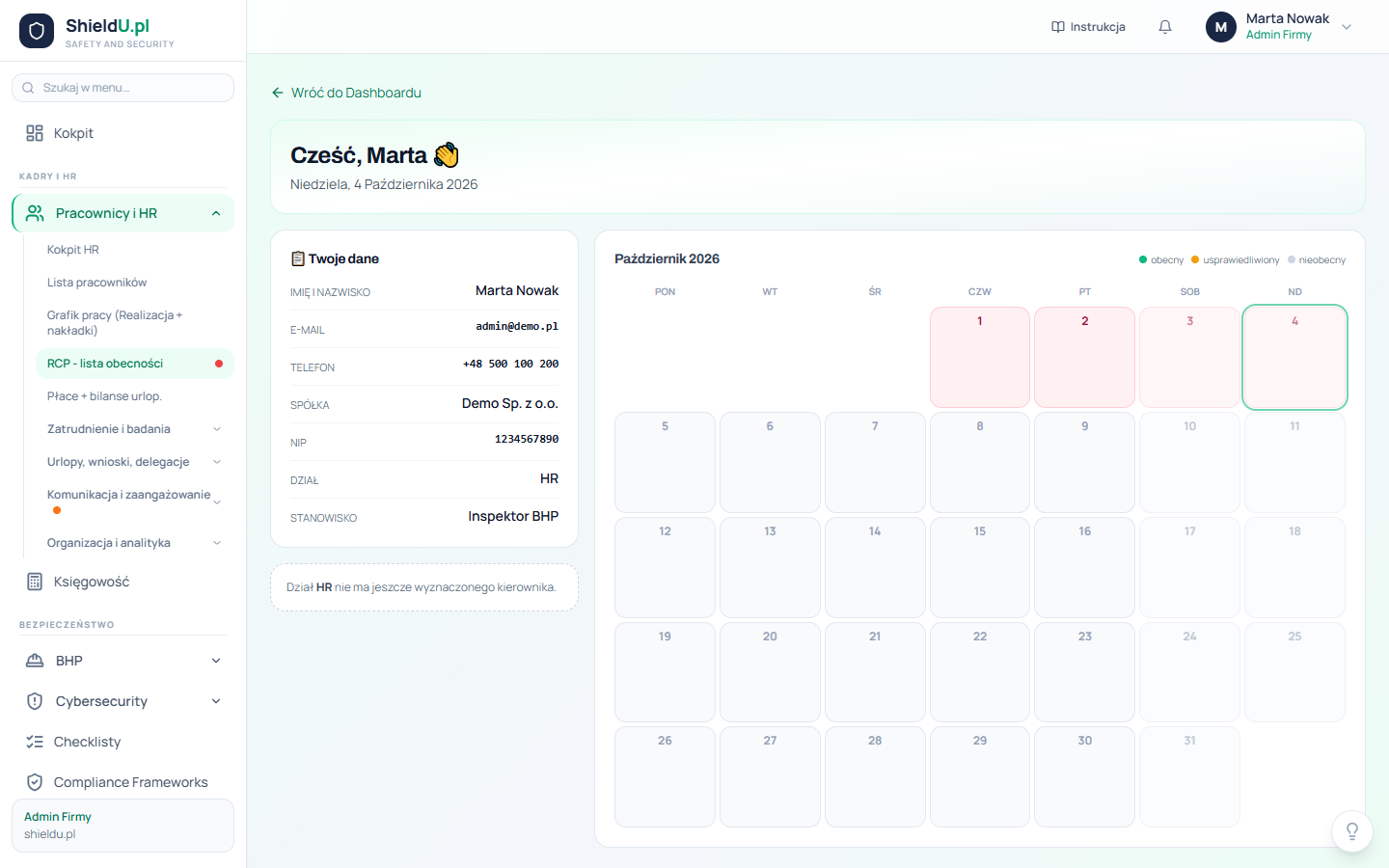Click the Cybersecurity shield alert icon

[35, 701]
